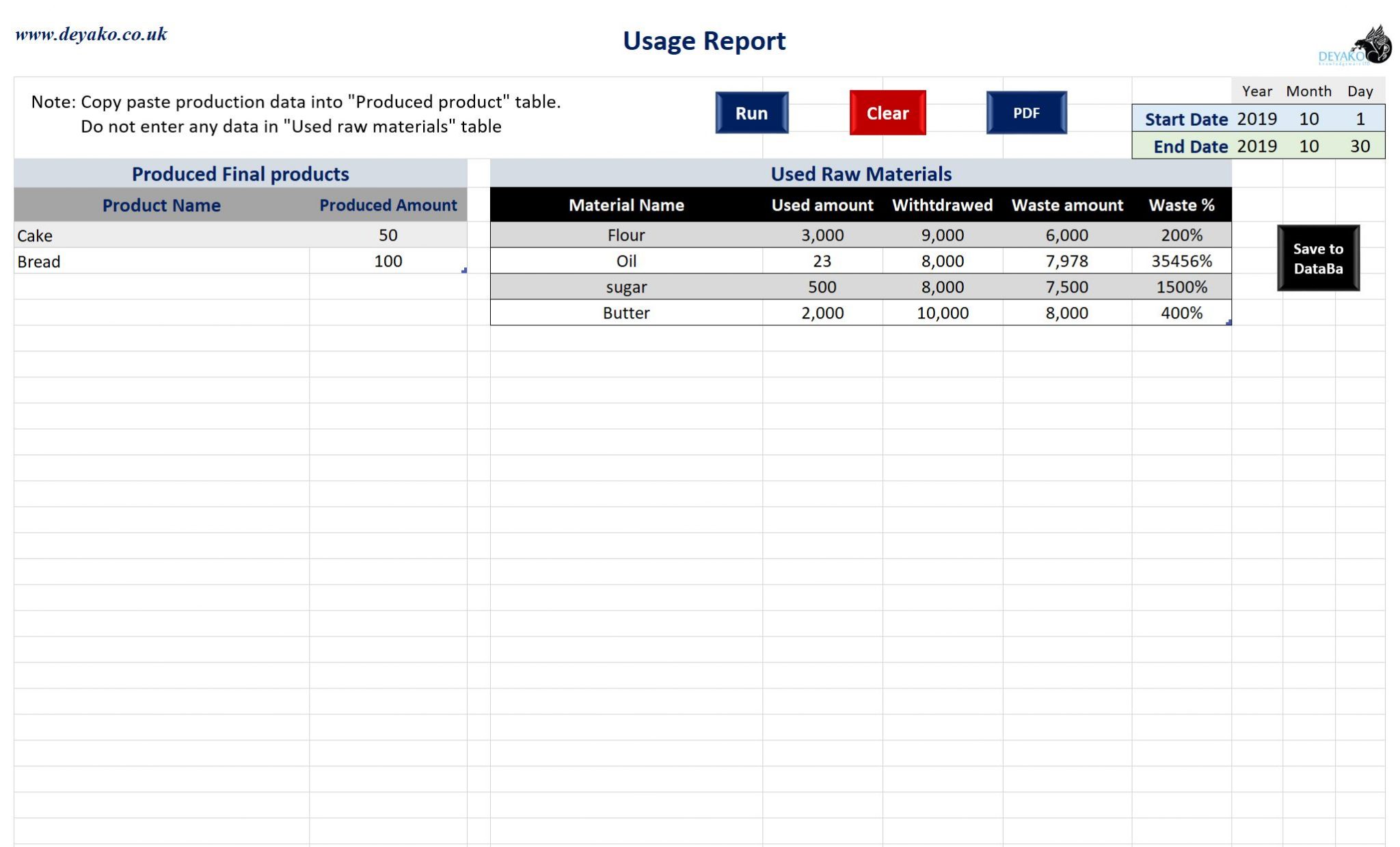Click the Used Raw Materials table title
This screenshot has width=1400, height=847.
[x=860, y=174]
